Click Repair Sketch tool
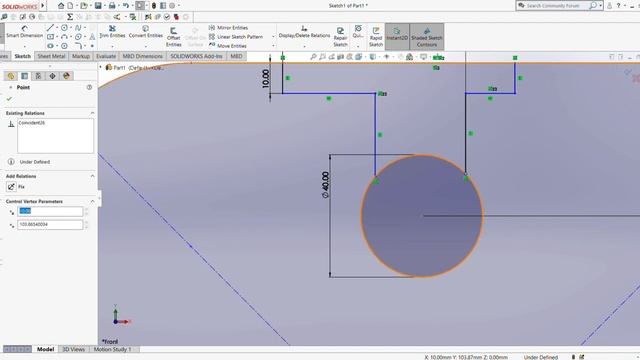Screen dimensions: 640x360 (x=340, y=37)
